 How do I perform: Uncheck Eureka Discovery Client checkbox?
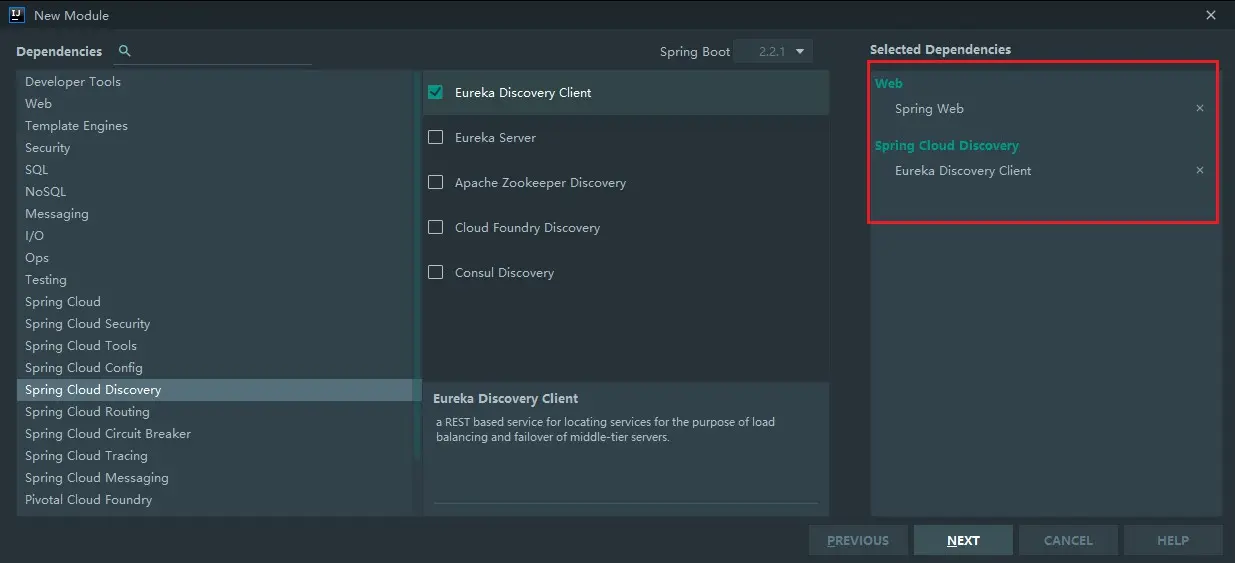coord(436,92)
